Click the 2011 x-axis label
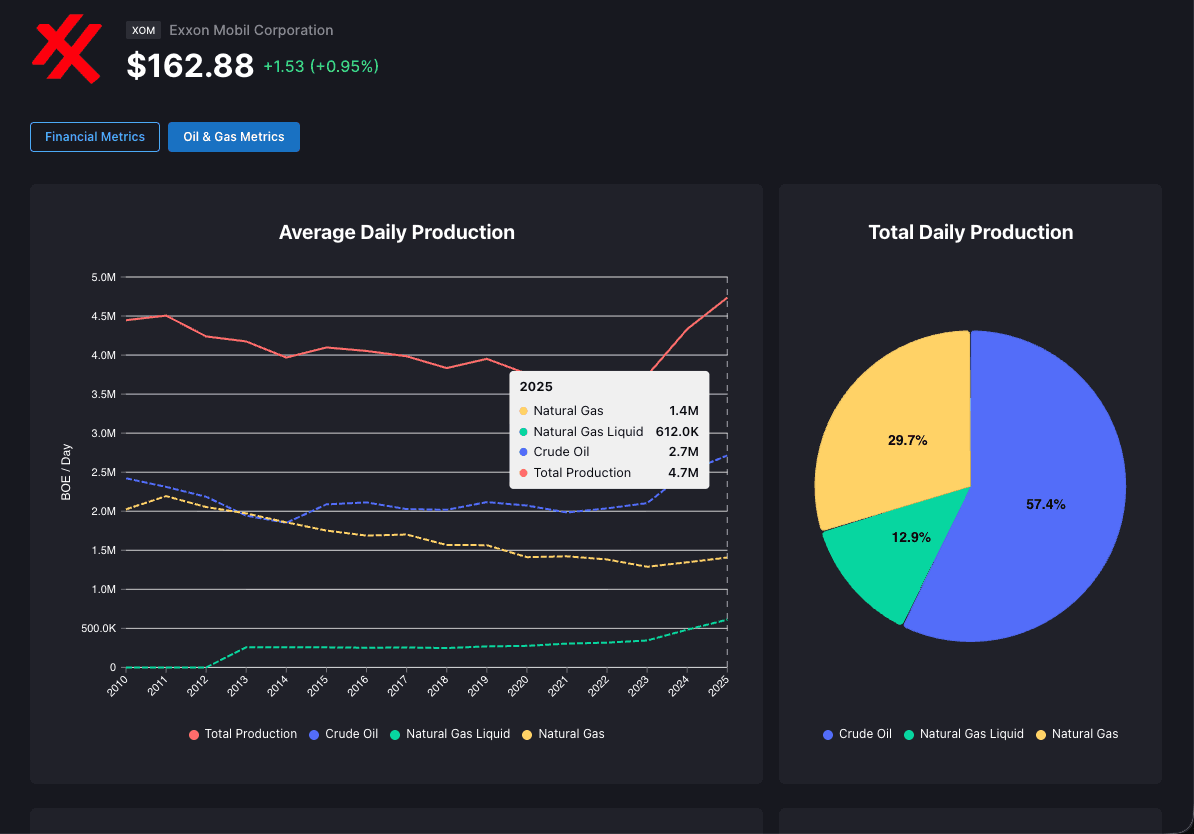Viewport: 1194px width, 834px height. [x=158, y=685]
